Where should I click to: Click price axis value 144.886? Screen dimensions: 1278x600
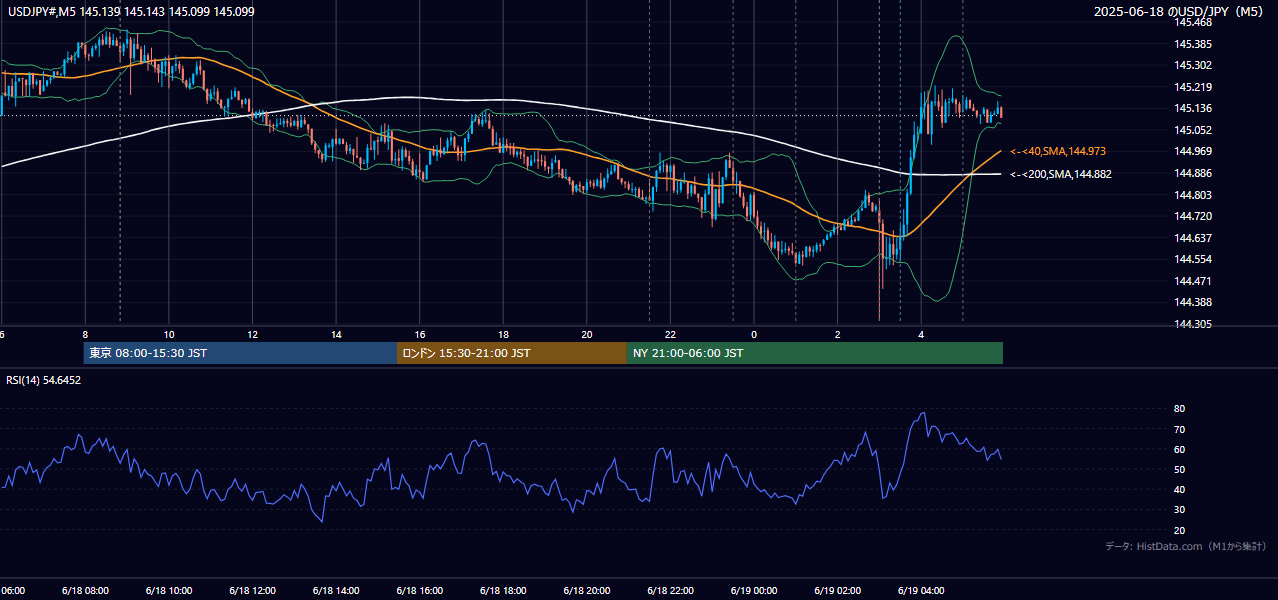pos(1192,173)
